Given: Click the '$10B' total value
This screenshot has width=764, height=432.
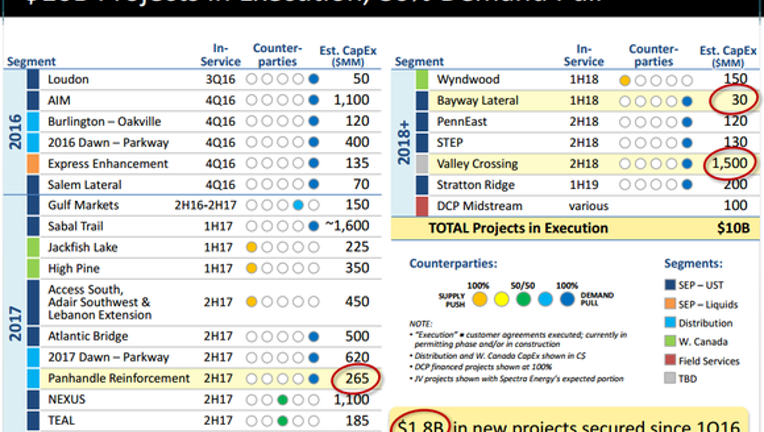Looking at the screenshot, I should (x=733, y=228).
